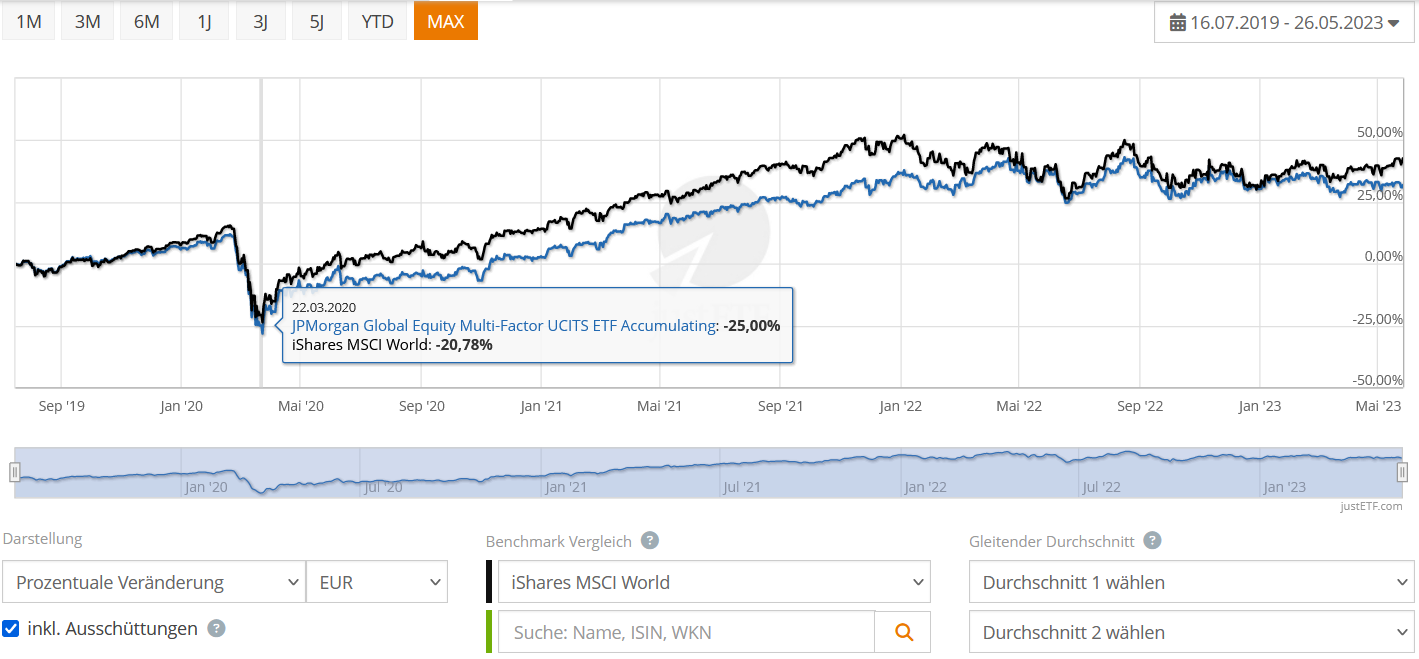Click the calendar icon in date range

pos(1177,22)
